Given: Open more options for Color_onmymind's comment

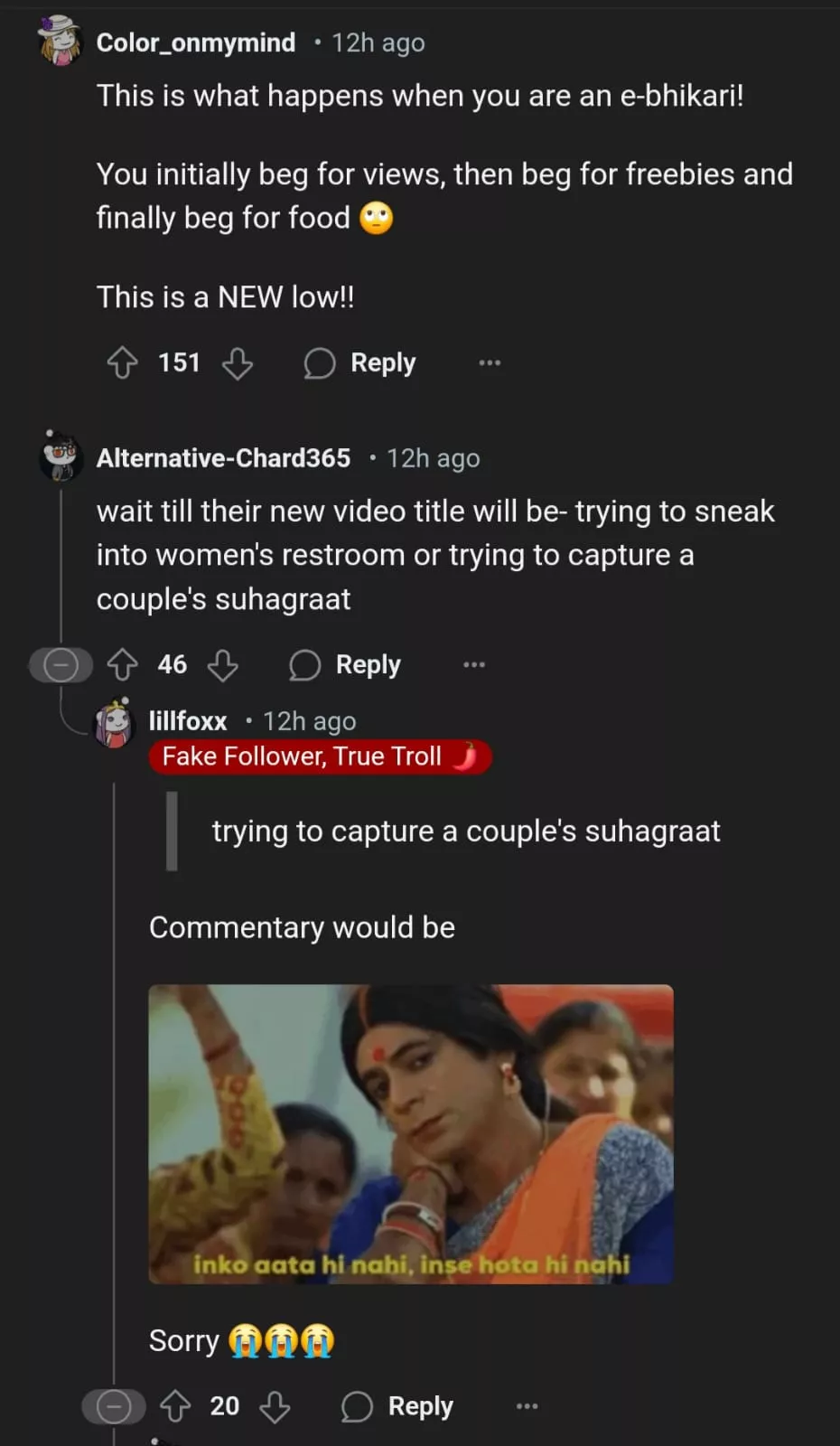Looking at the screenshot, I should point(490,363).
